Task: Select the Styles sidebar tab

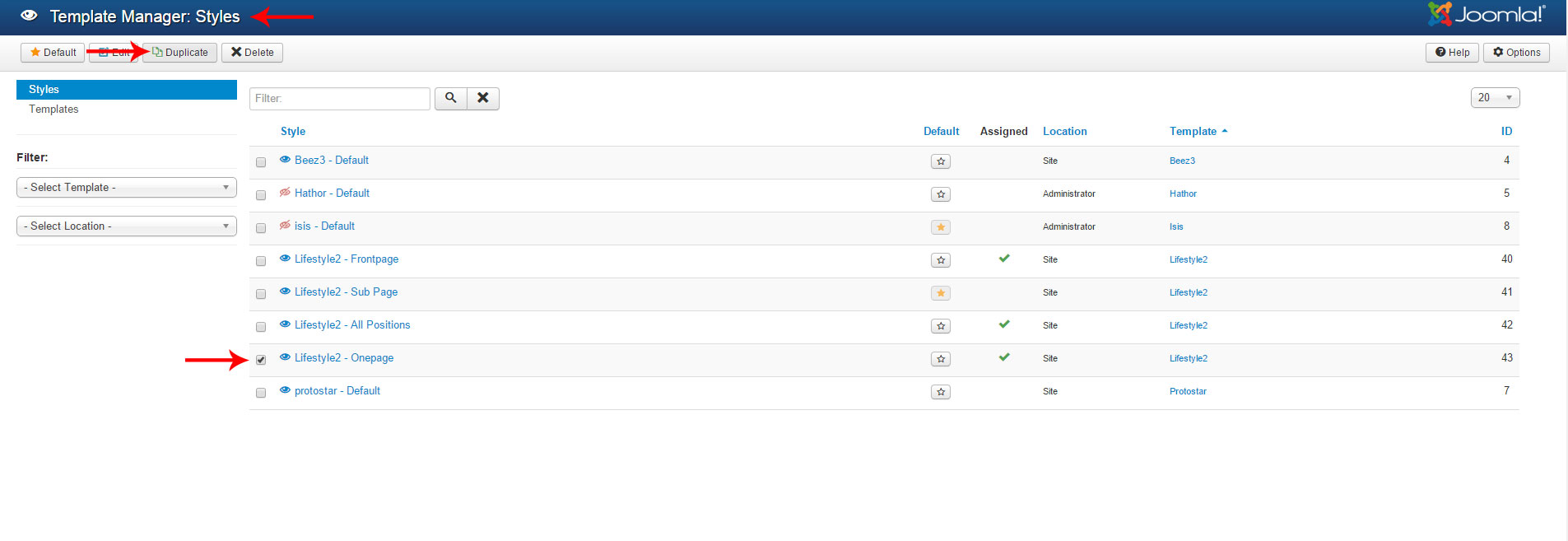Action: (127, 89)
